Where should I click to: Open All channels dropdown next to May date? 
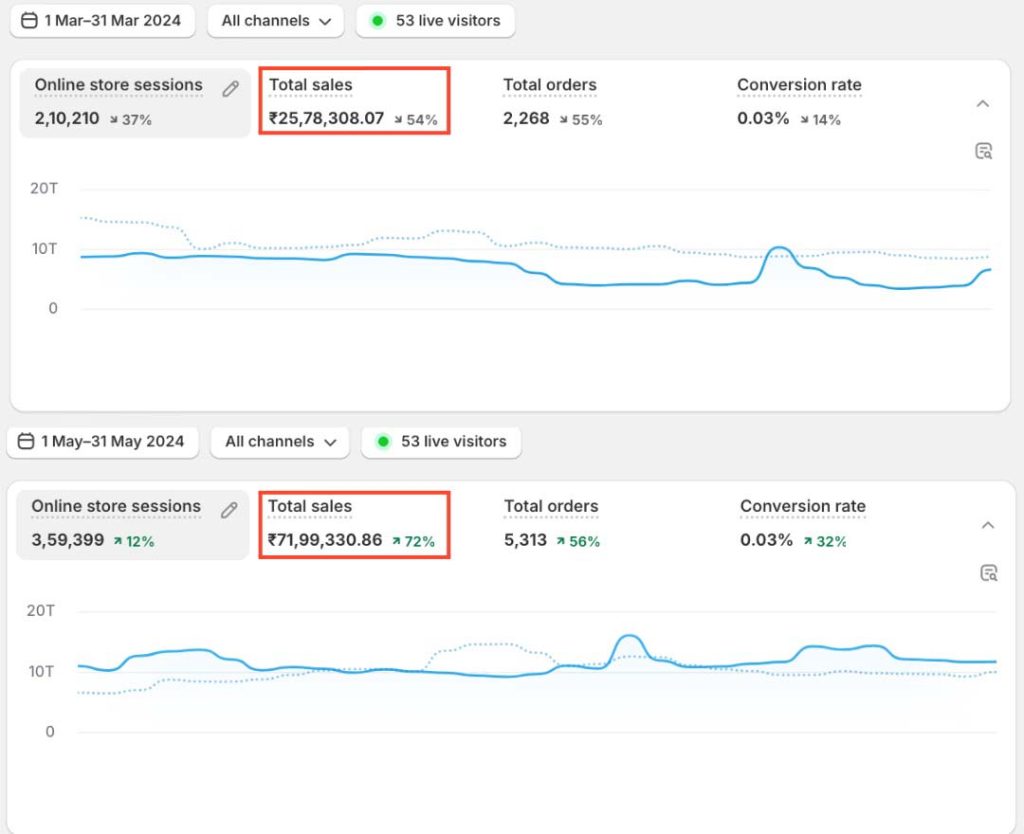pyautogui.click(x=279, y=441)
